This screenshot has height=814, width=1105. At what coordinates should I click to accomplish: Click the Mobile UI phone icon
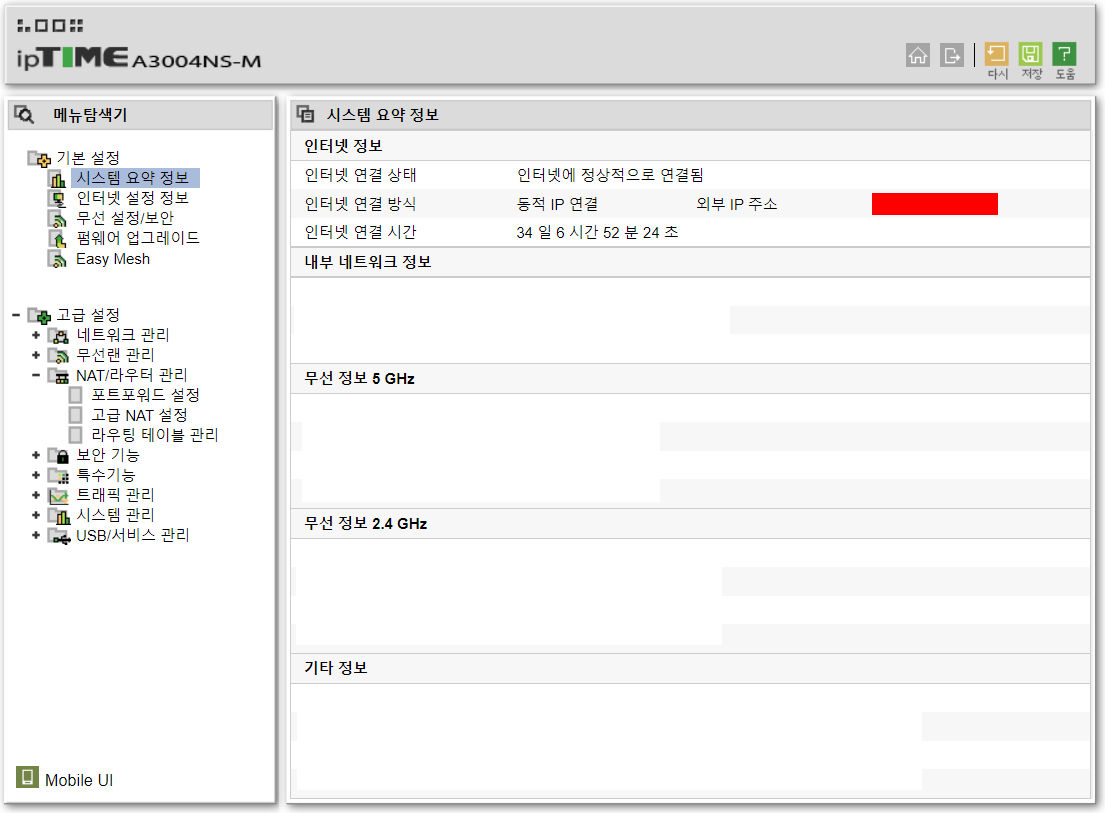(x=27, y=777)
